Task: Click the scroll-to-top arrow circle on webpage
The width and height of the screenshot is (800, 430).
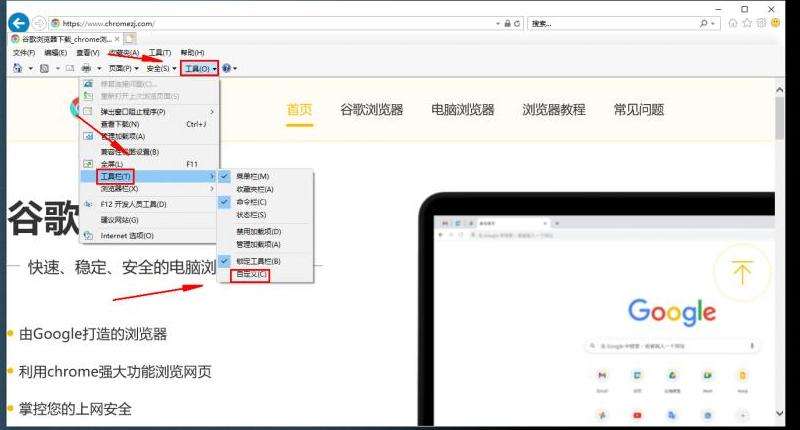Action: (x=742, y=272)
